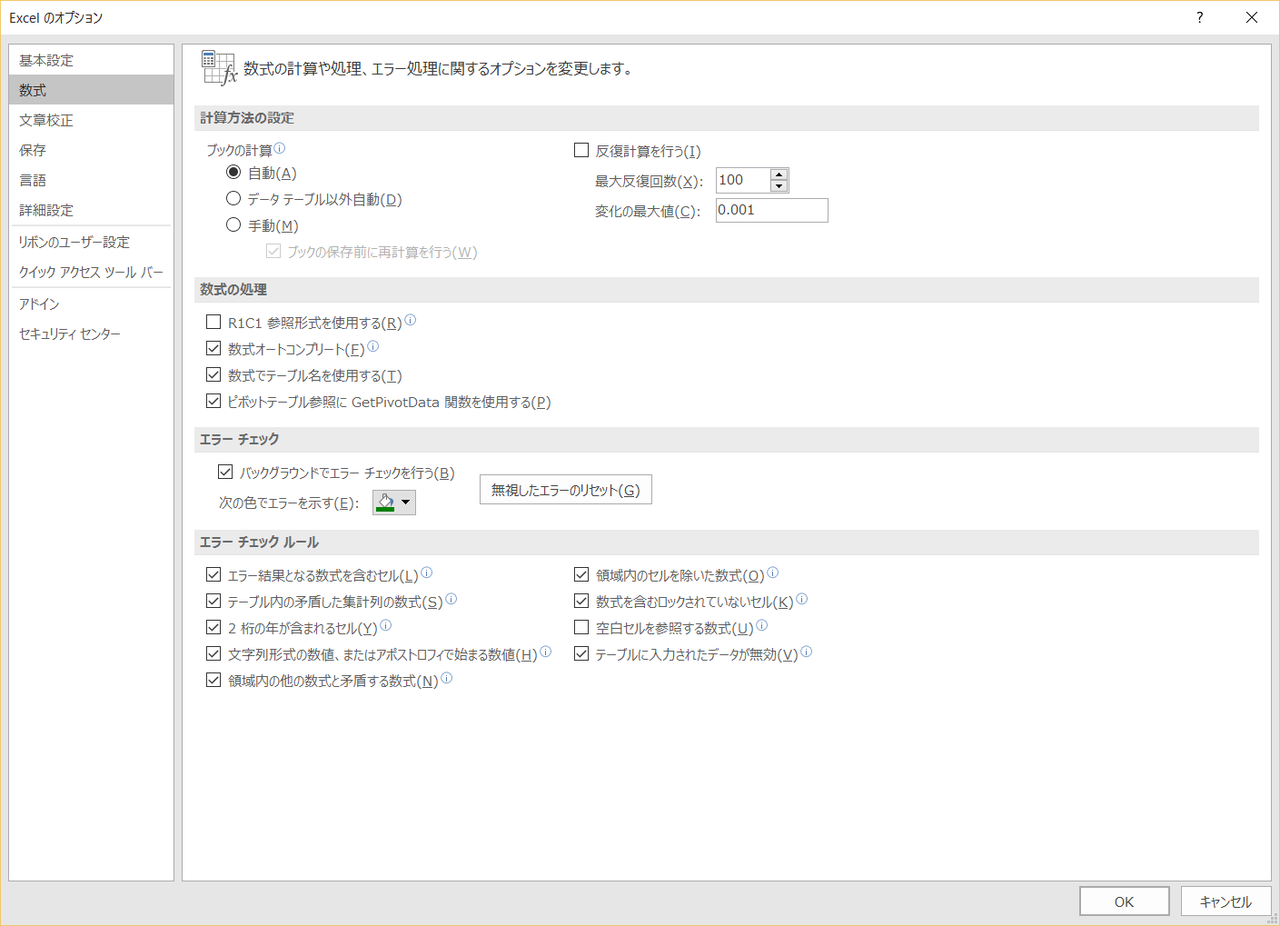
Task: Decrease 最大反復回数 with the down arrow
Action: (x=779, y=186)
